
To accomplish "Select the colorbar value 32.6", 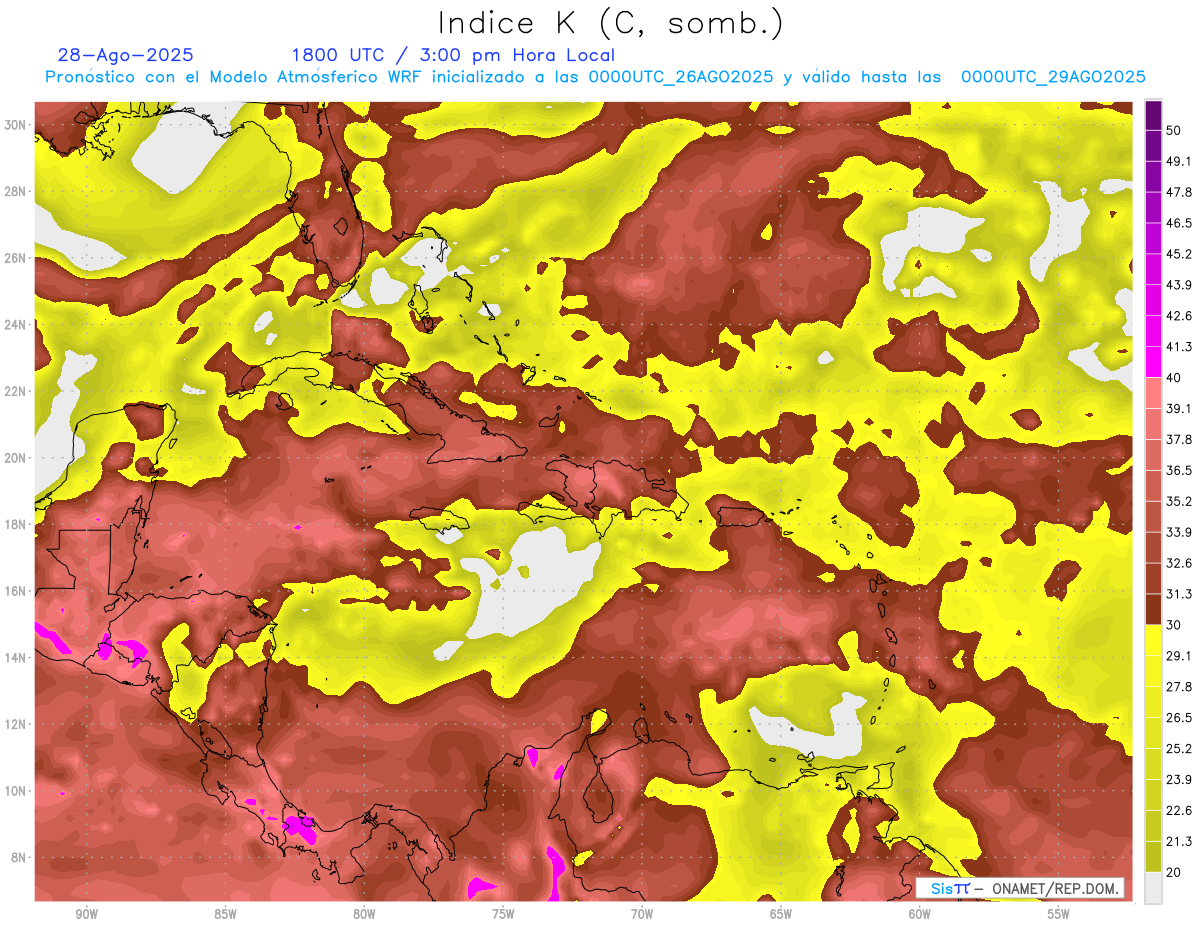I will (1179, 563).
